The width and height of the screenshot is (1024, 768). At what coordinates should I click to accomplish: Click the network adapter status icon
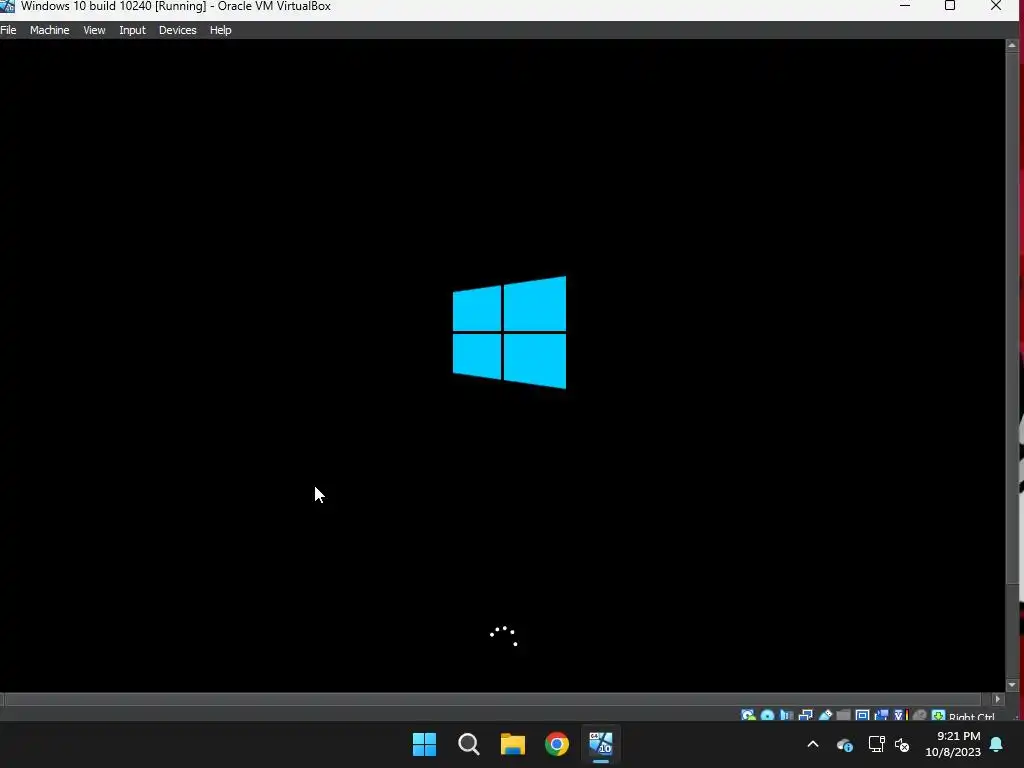click(806, 716)
